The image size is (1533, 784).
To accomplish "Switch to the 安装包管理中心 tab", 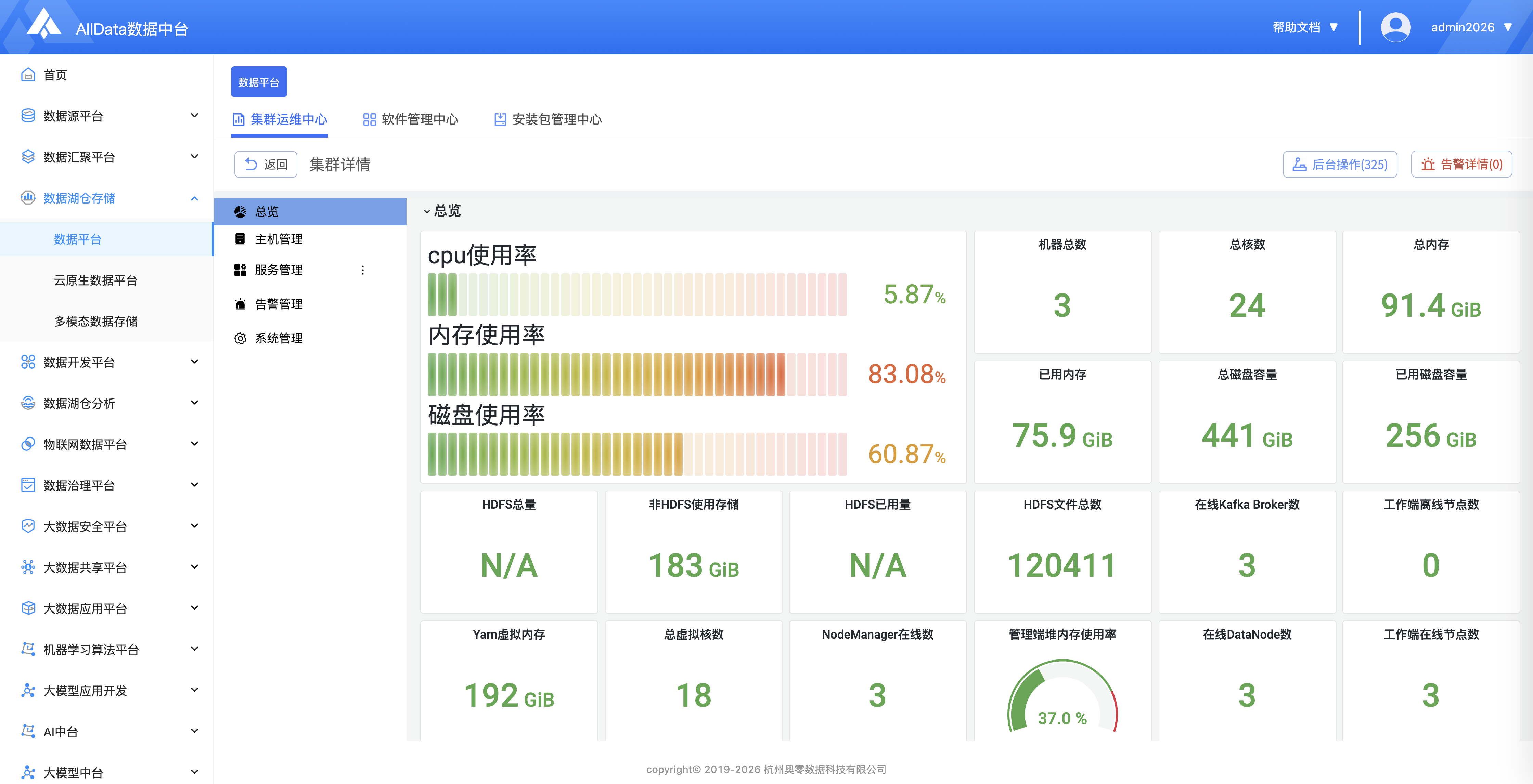I will click(548, 120).
